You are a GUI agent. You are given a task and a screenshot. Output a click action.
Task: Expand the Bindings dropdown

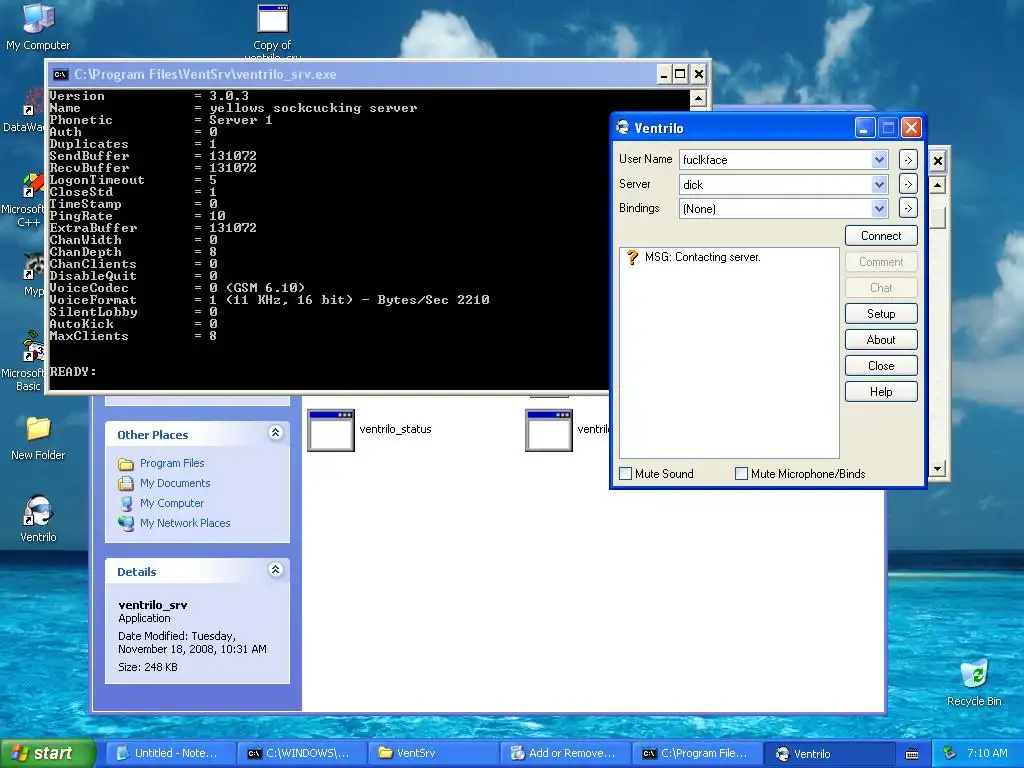tap(879, 208)
